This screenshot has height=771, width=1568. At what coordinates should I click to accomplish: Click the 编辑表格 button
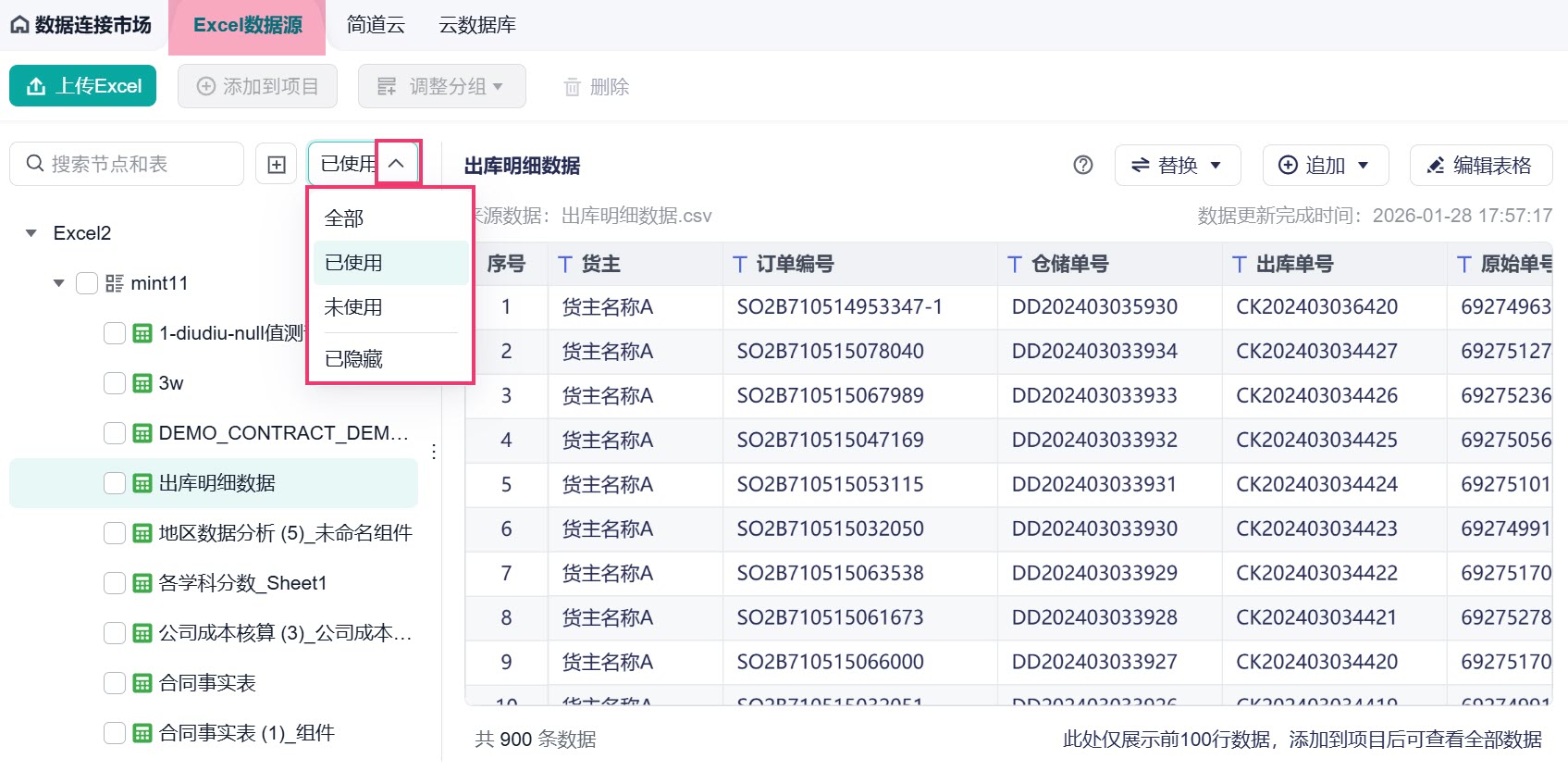(x=1480, y=165)
